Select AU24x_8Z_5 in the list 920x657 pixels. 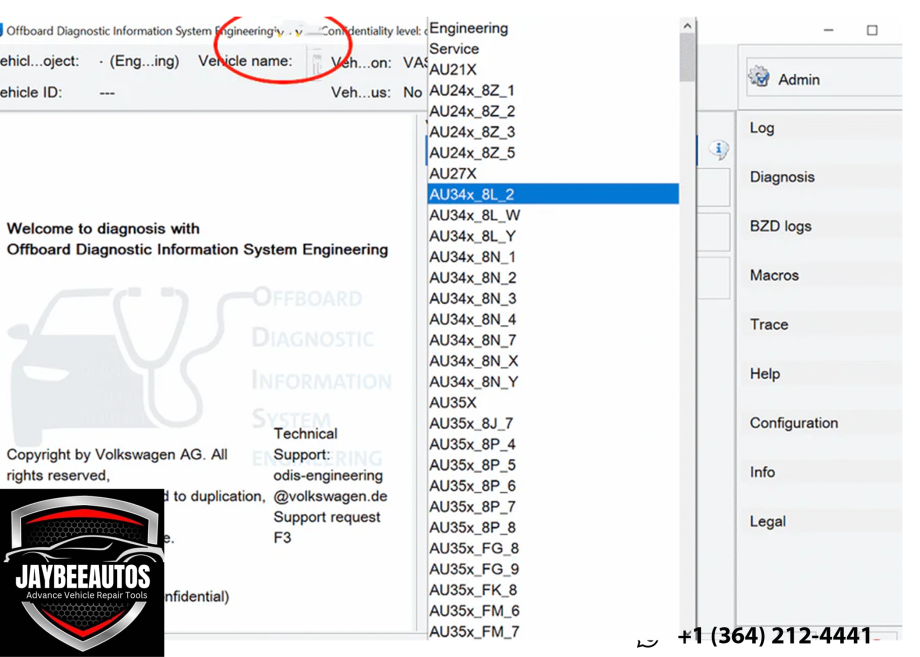(x=553, y=153)
